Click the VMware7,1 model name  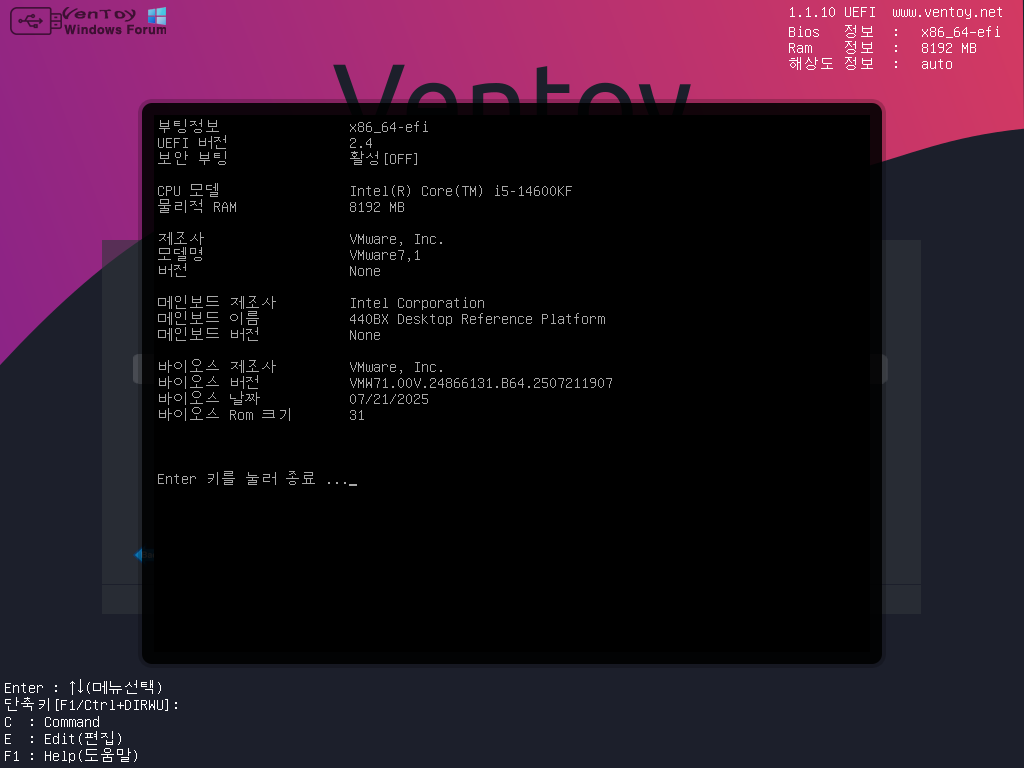[385, 255]
